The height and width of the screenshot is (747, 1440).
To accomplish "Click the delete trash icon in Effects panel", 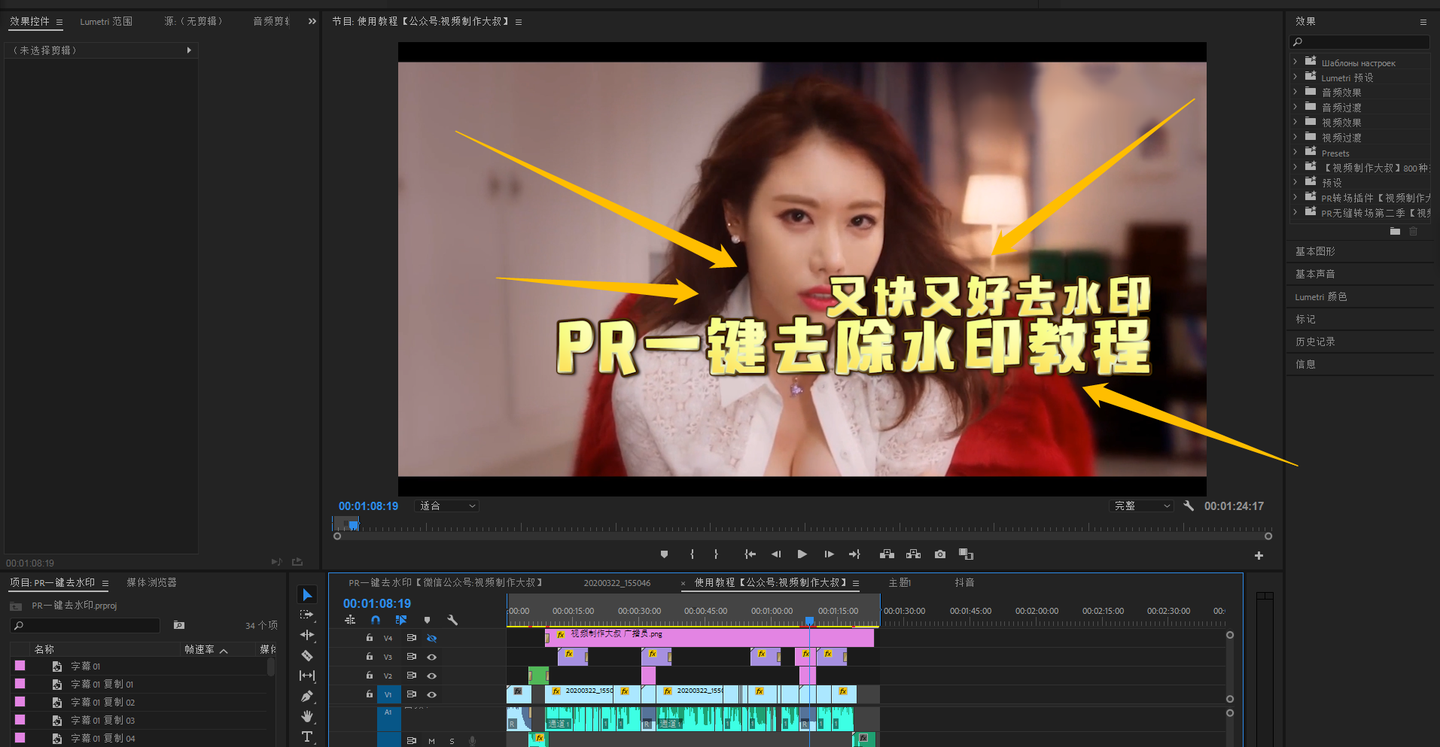I will (x=1414, y=232).
